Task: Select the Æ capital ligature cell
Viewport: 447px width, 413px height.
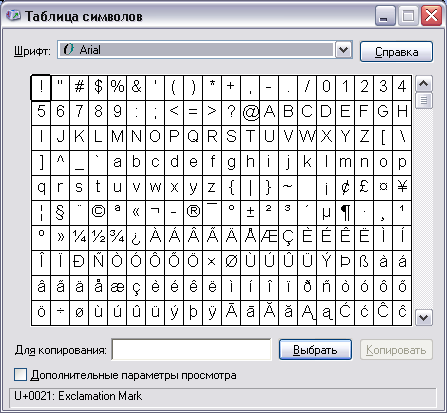Action: [x=269, y=238]
